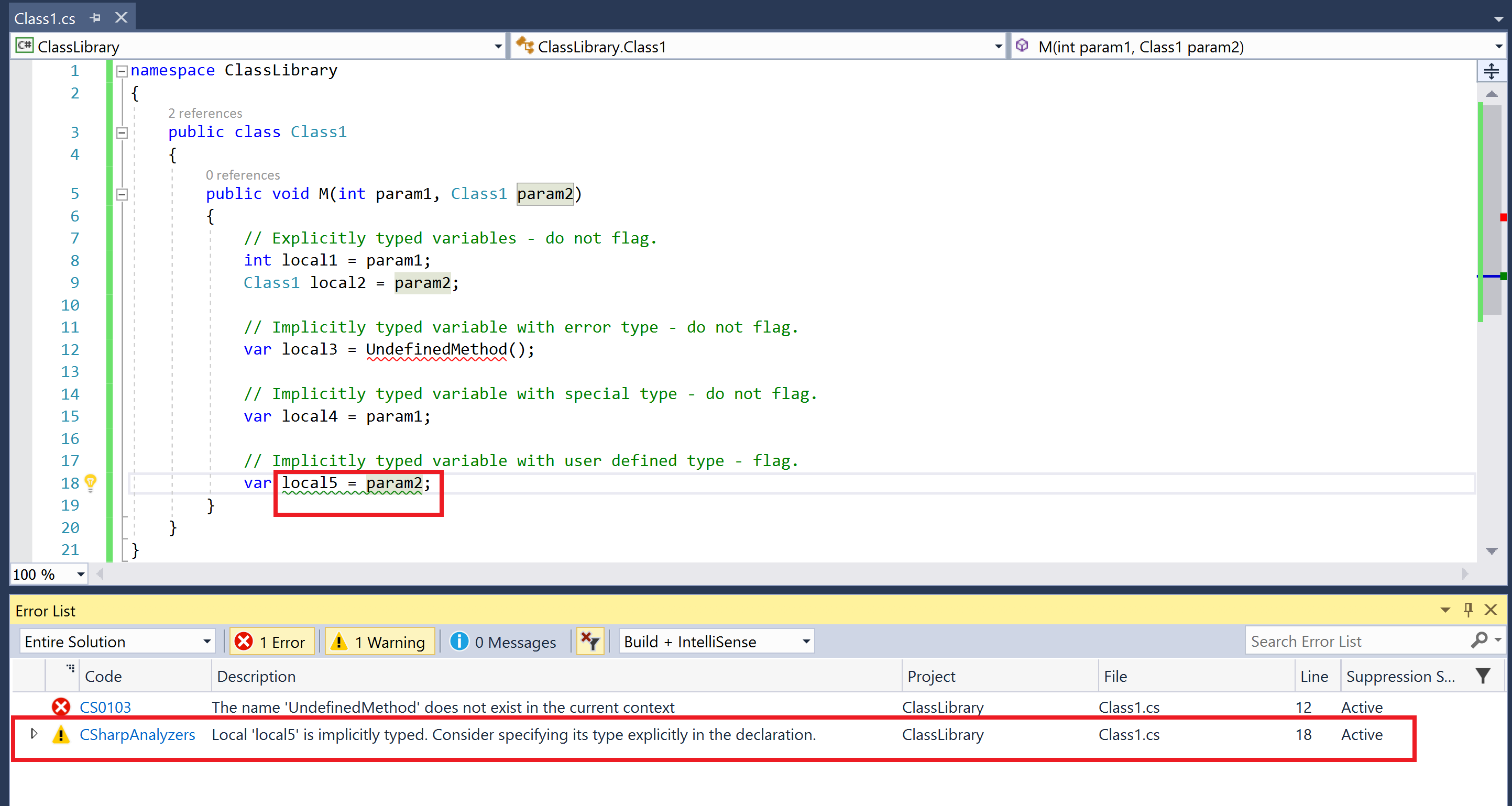Expand the CSharpAnalyzers warning row
The image size is (1512, 806).
(x=34, y=733)
